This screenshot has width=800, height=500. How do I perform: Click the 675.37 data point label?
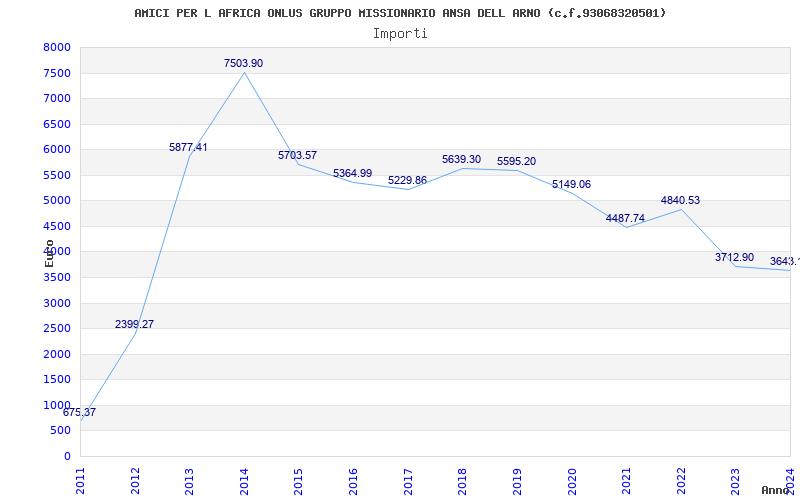(x=79, y=412)
